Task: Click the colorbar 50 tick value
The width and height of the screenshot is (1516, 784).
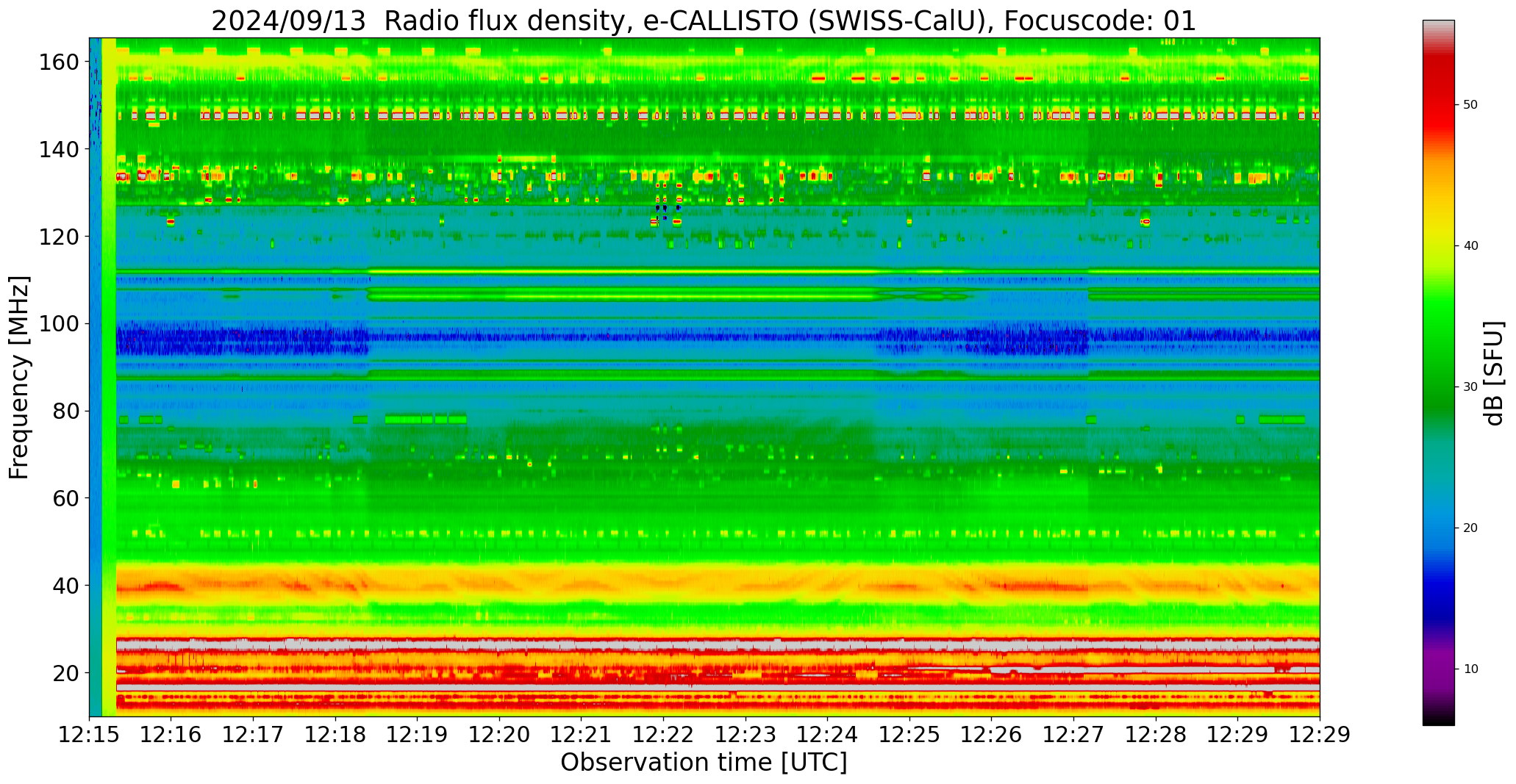Action: [x=1470, y=105]
